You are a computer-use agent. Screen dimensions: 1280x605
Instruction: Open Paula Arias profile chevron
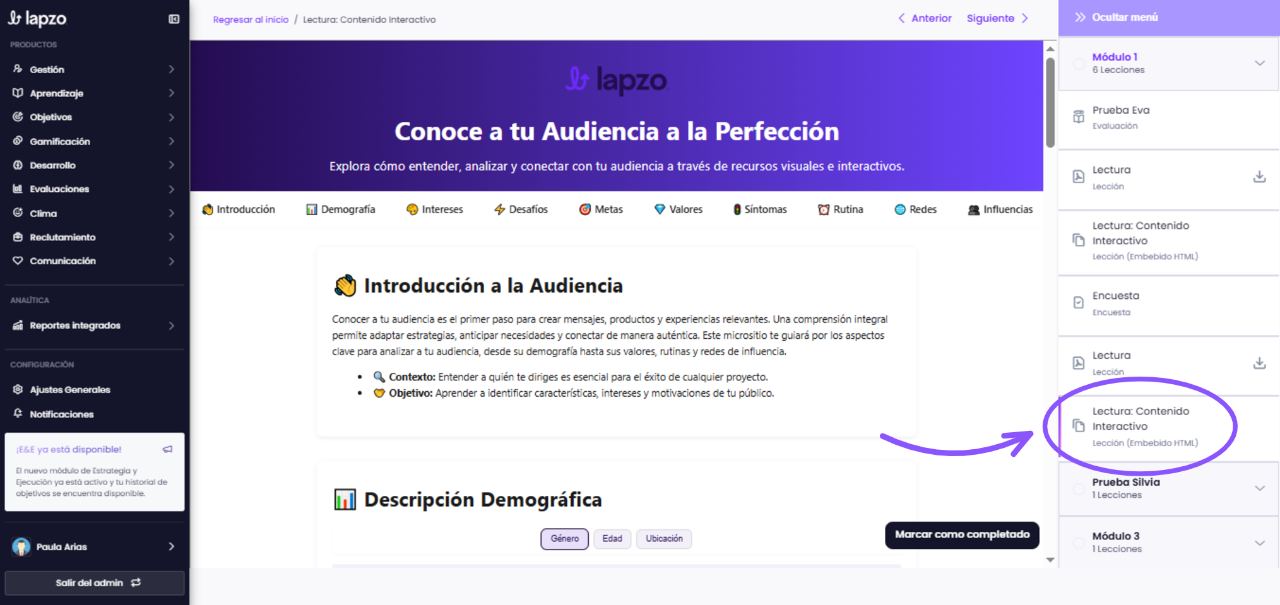[x=171, y=547]
